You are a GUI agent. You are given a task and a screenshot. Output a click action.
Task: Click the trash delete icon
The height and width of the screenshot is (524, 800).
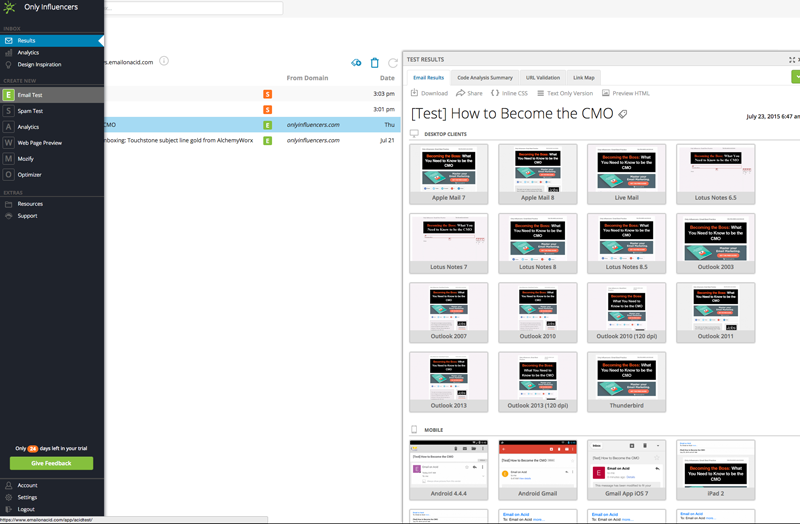[374, 63]
